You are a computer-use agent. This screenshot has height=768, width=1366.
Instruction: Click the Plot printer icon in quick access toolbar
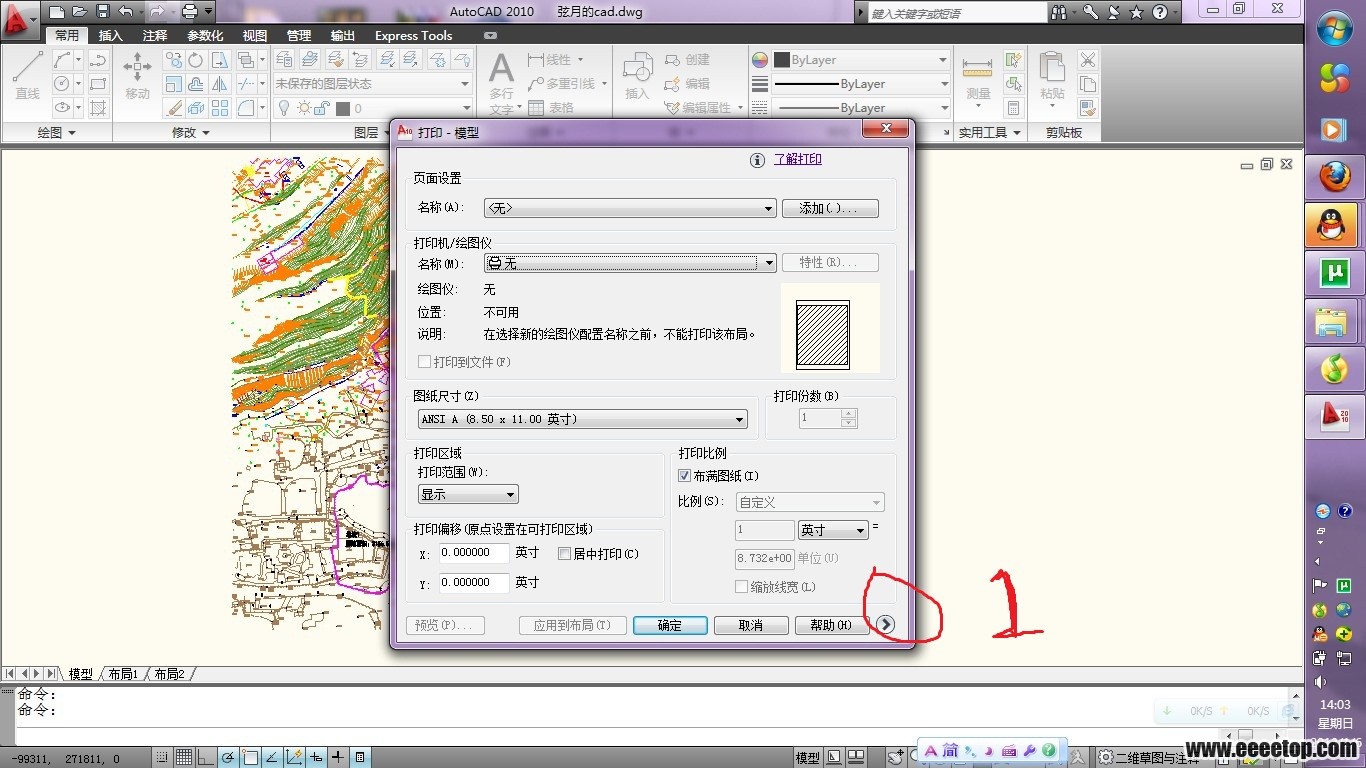pos(190,12)
